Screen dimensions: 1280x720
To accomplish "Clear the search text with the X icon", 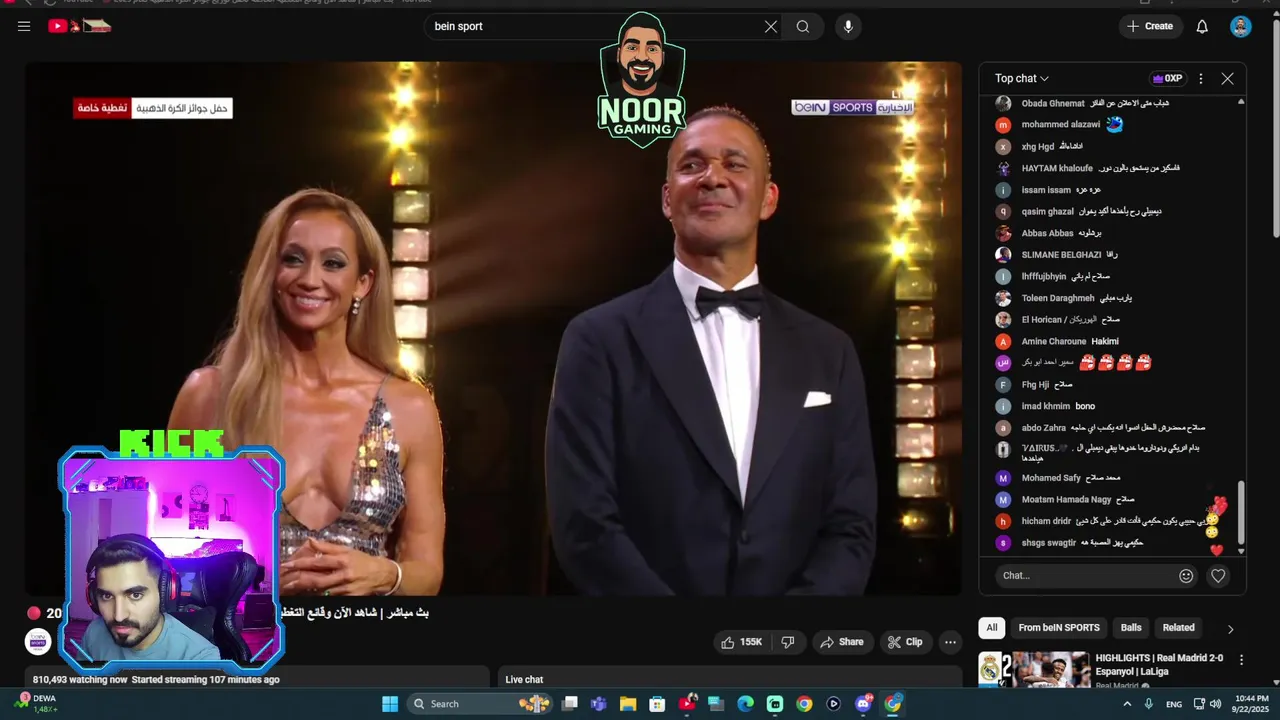I will point(771,27).
